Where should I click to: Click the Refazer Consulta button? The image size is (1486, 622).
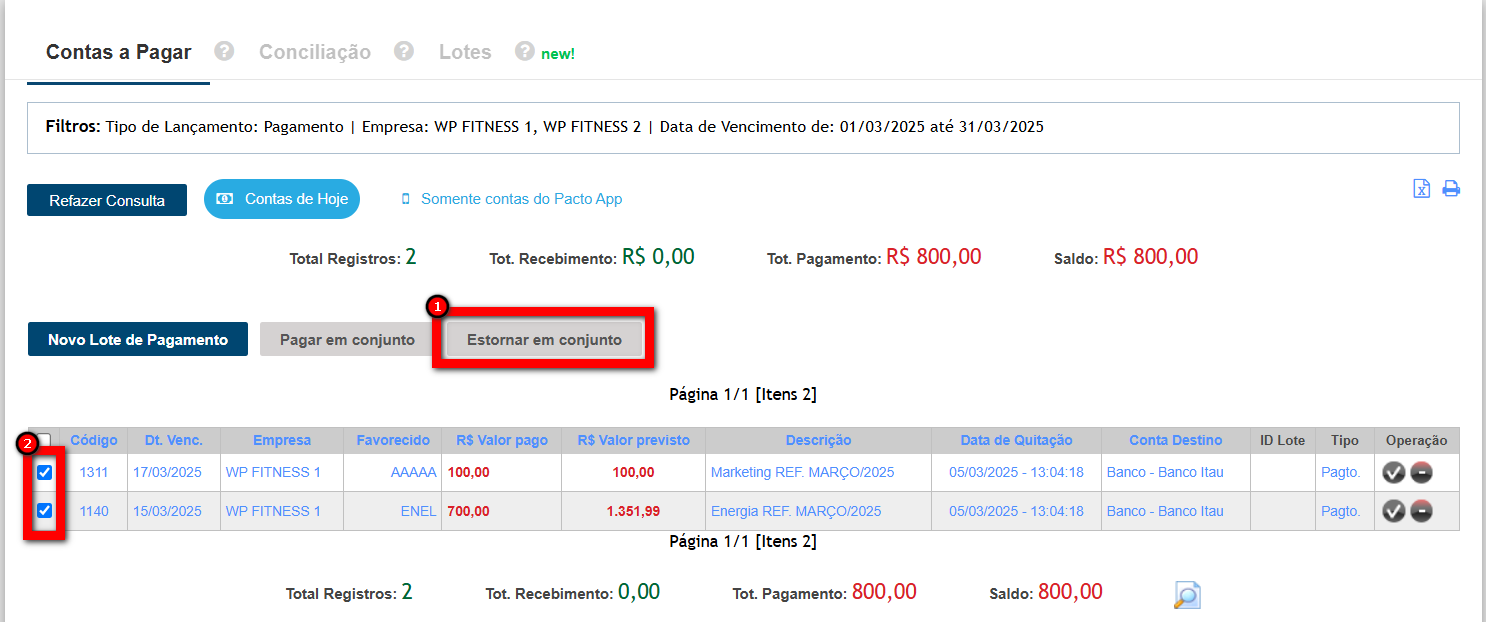[x=107, y=200]
